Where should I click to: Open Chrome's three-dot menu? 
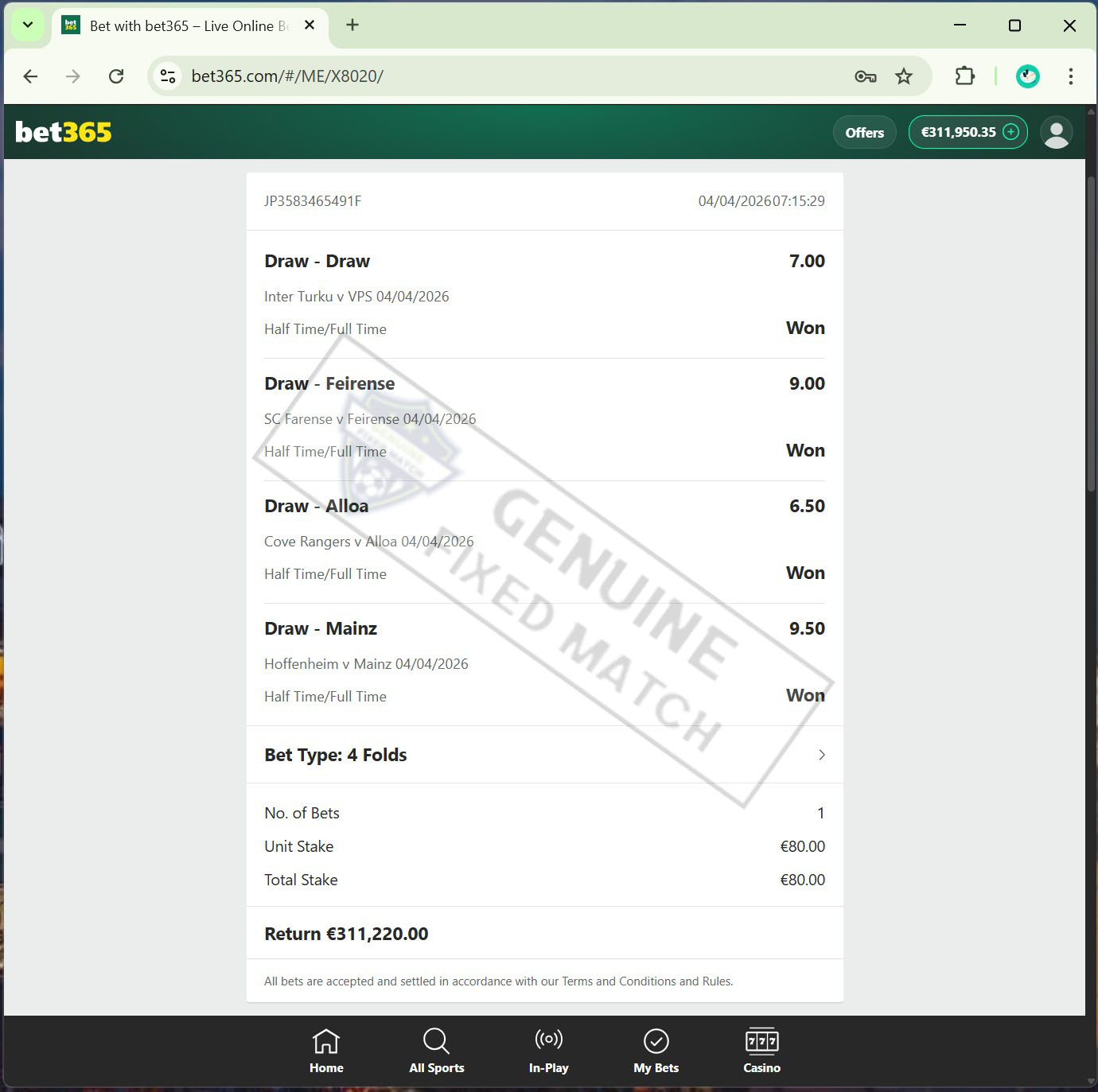1070,76
